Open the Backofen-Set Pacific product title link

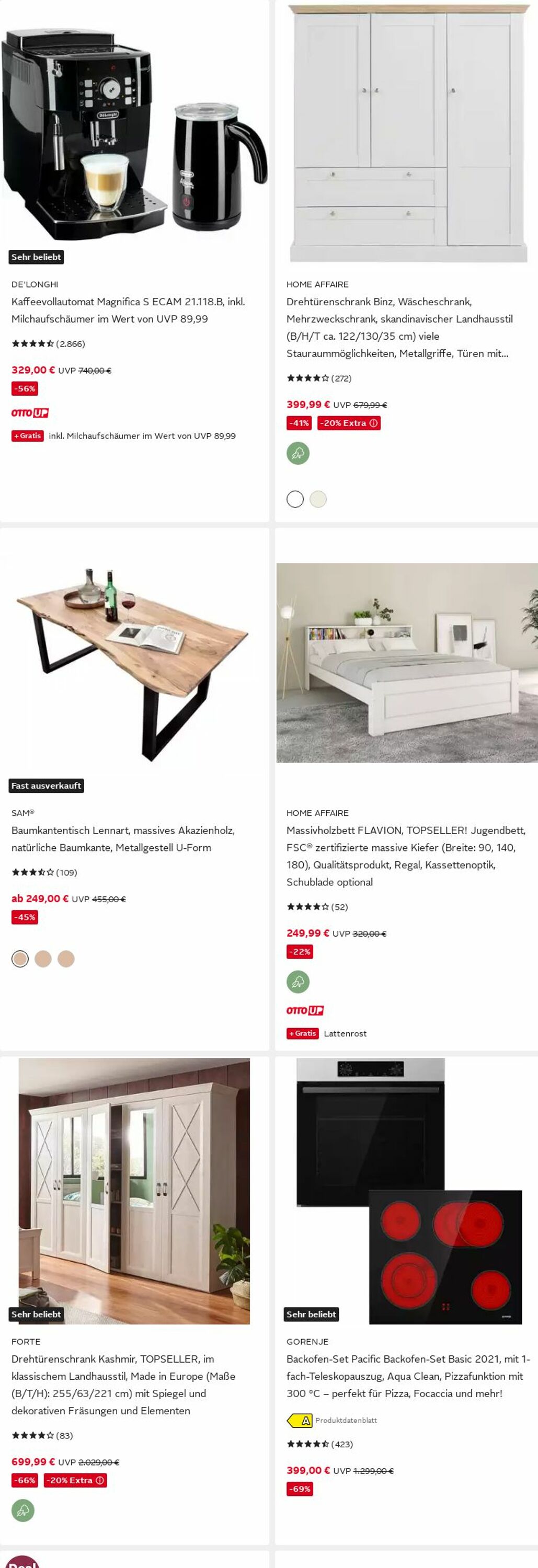(408, 1376)
